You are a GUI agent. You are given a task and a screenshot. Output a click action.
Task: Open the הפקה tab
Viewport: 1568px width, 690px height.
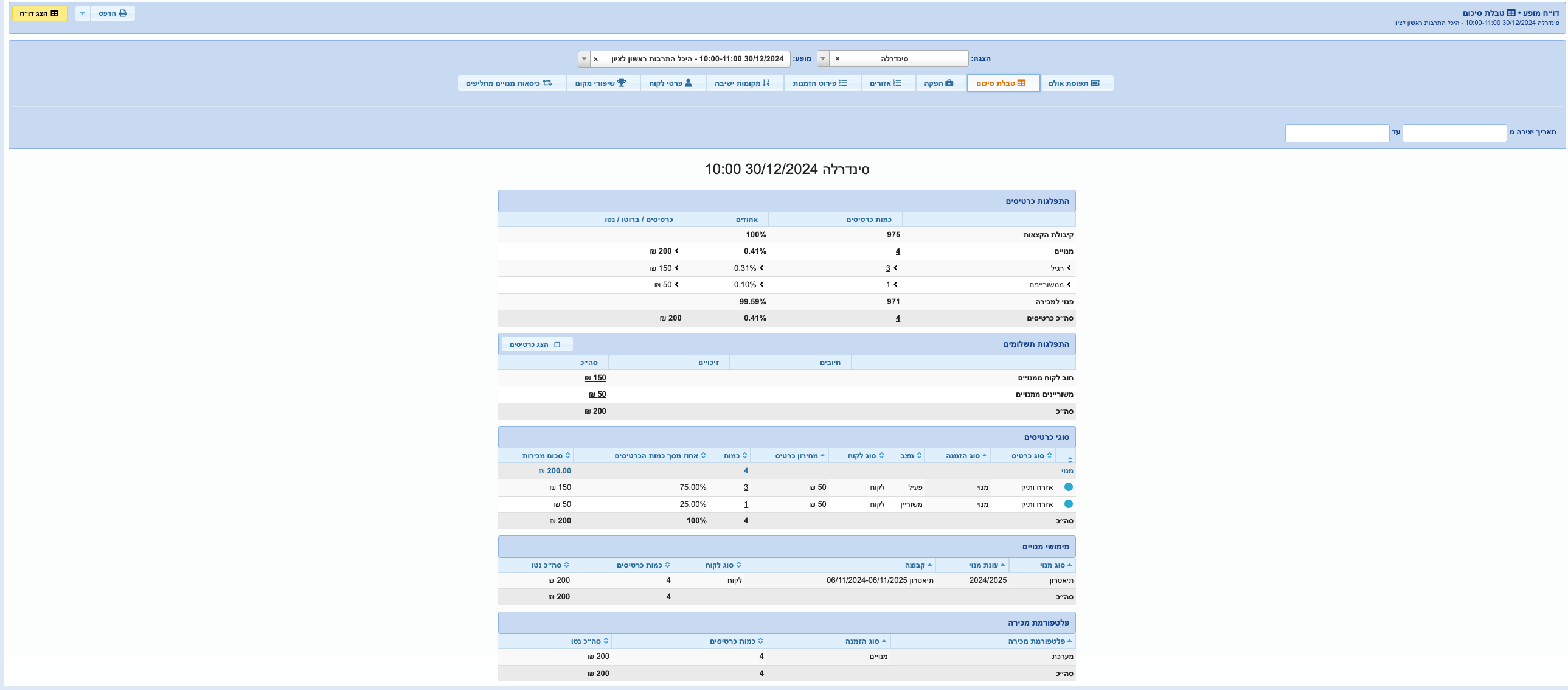pyautogui.click(x=941, y=83)
